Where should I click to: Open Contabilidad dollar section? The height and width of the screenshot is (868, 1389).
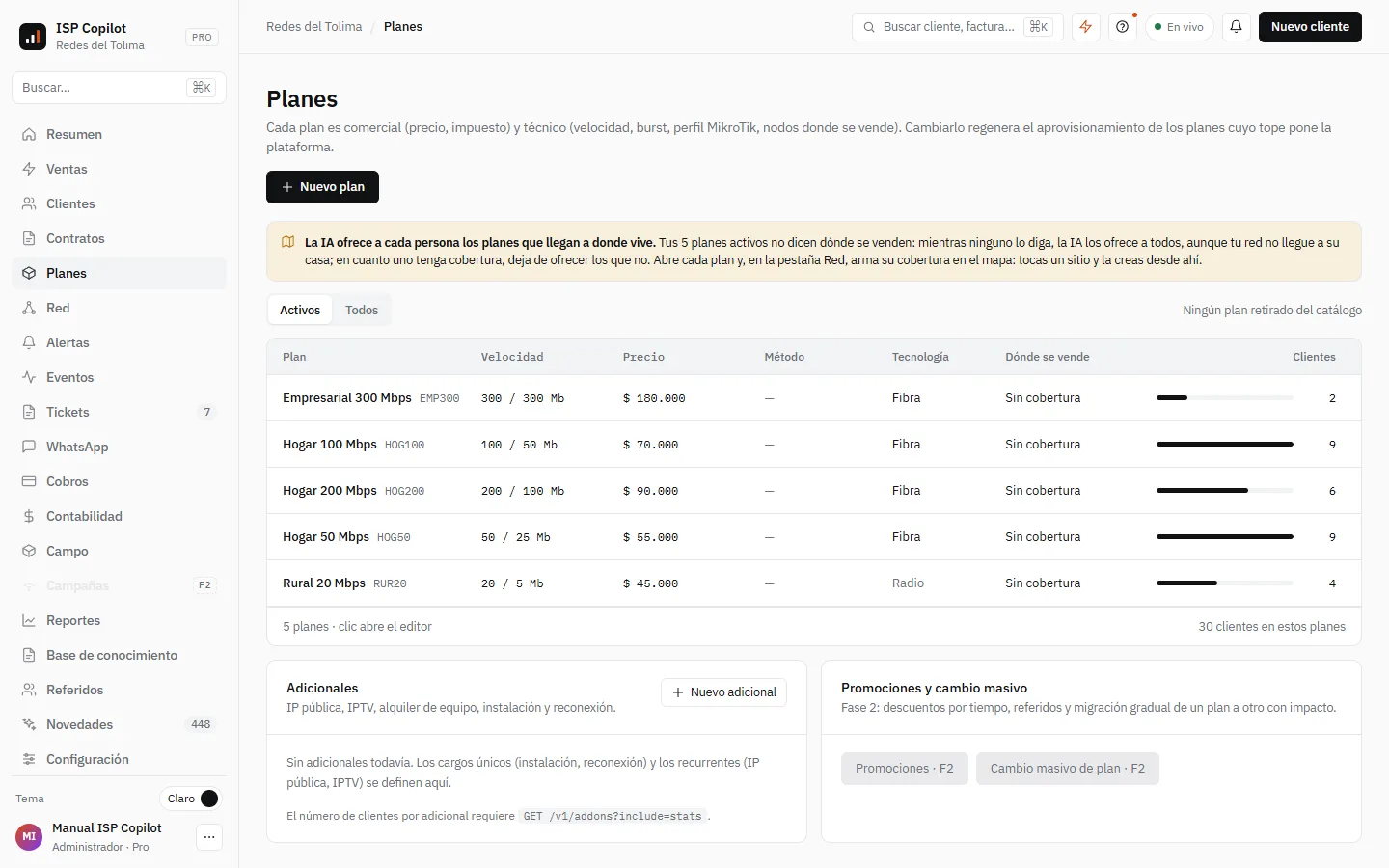point(119,516)
